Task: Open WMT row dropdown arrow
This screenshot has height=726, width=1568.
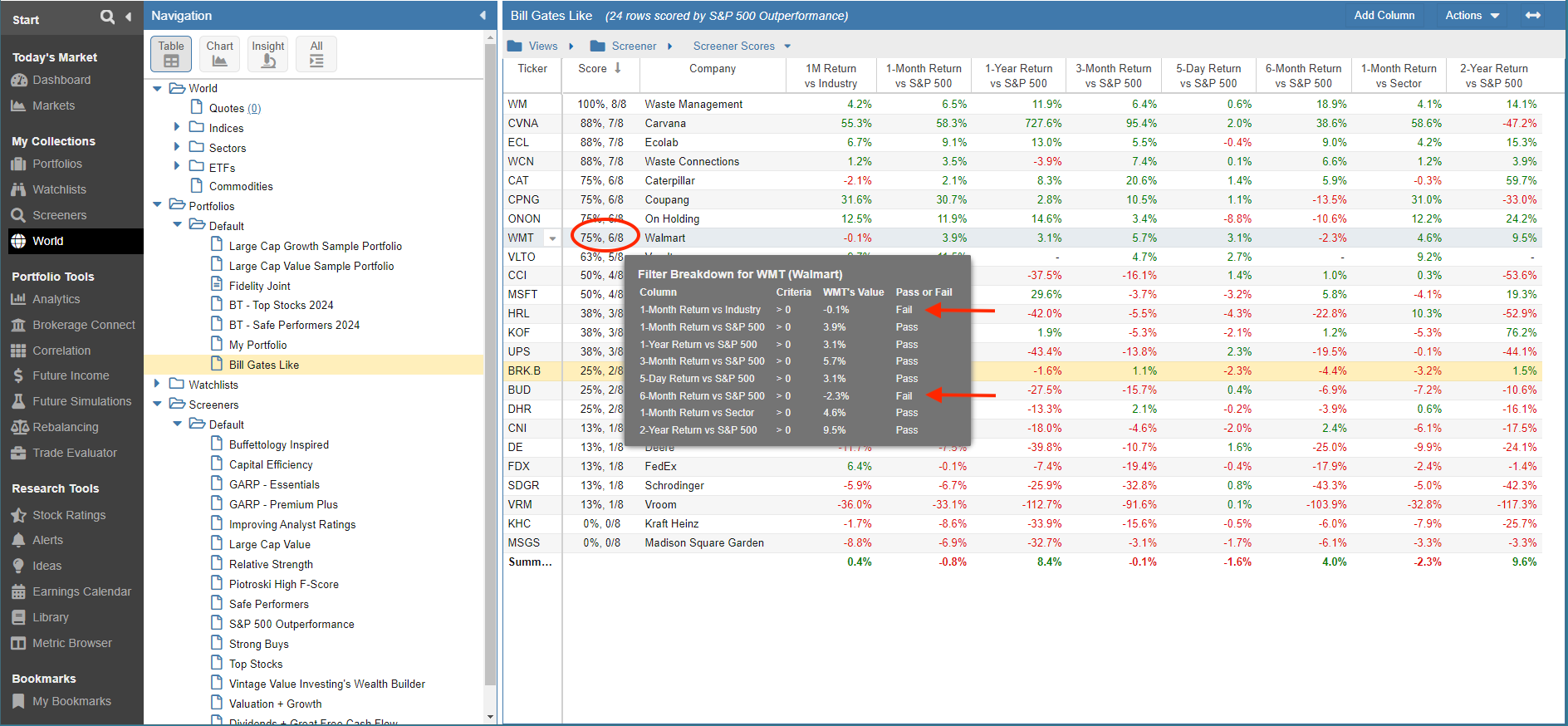Action: [x=552, y=238]
